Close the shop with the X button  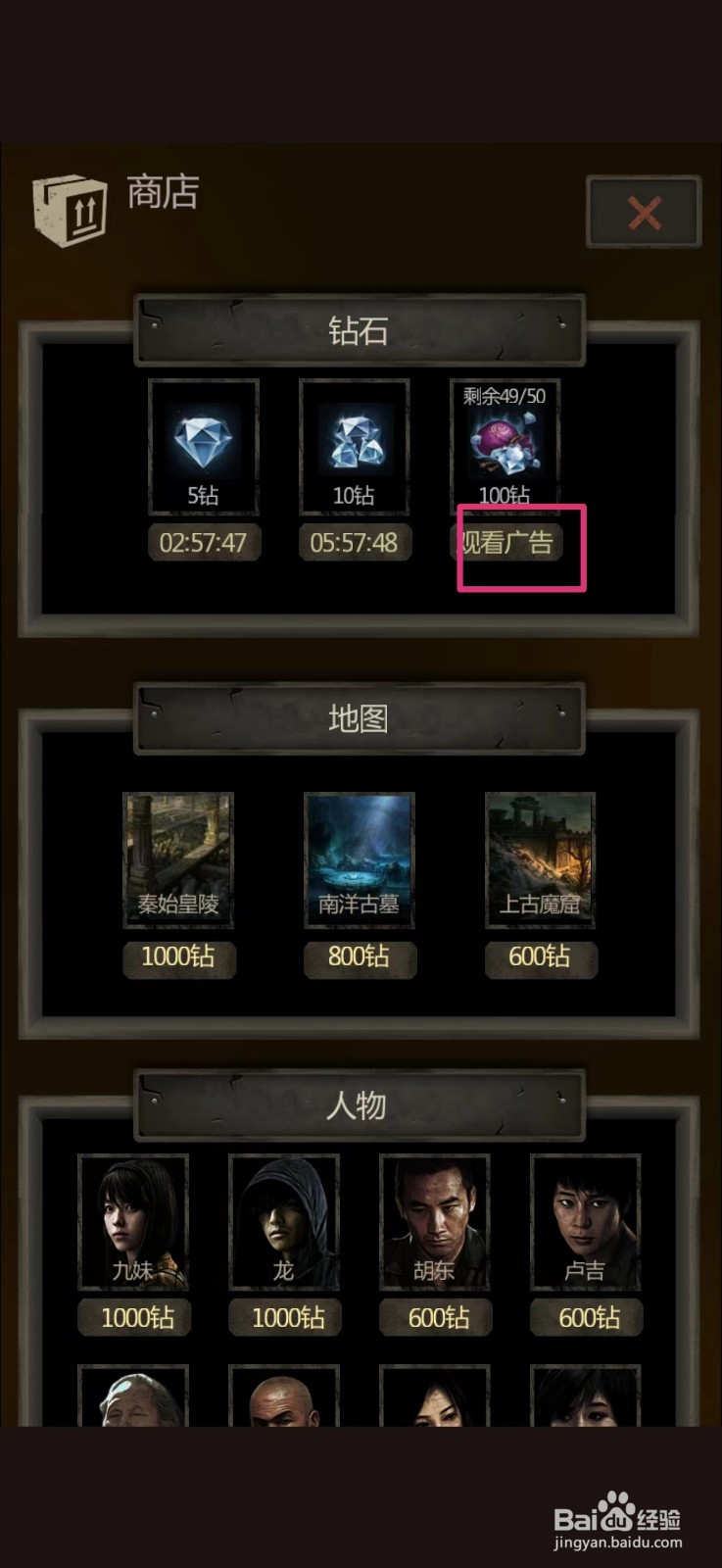[x=644, y=212]
